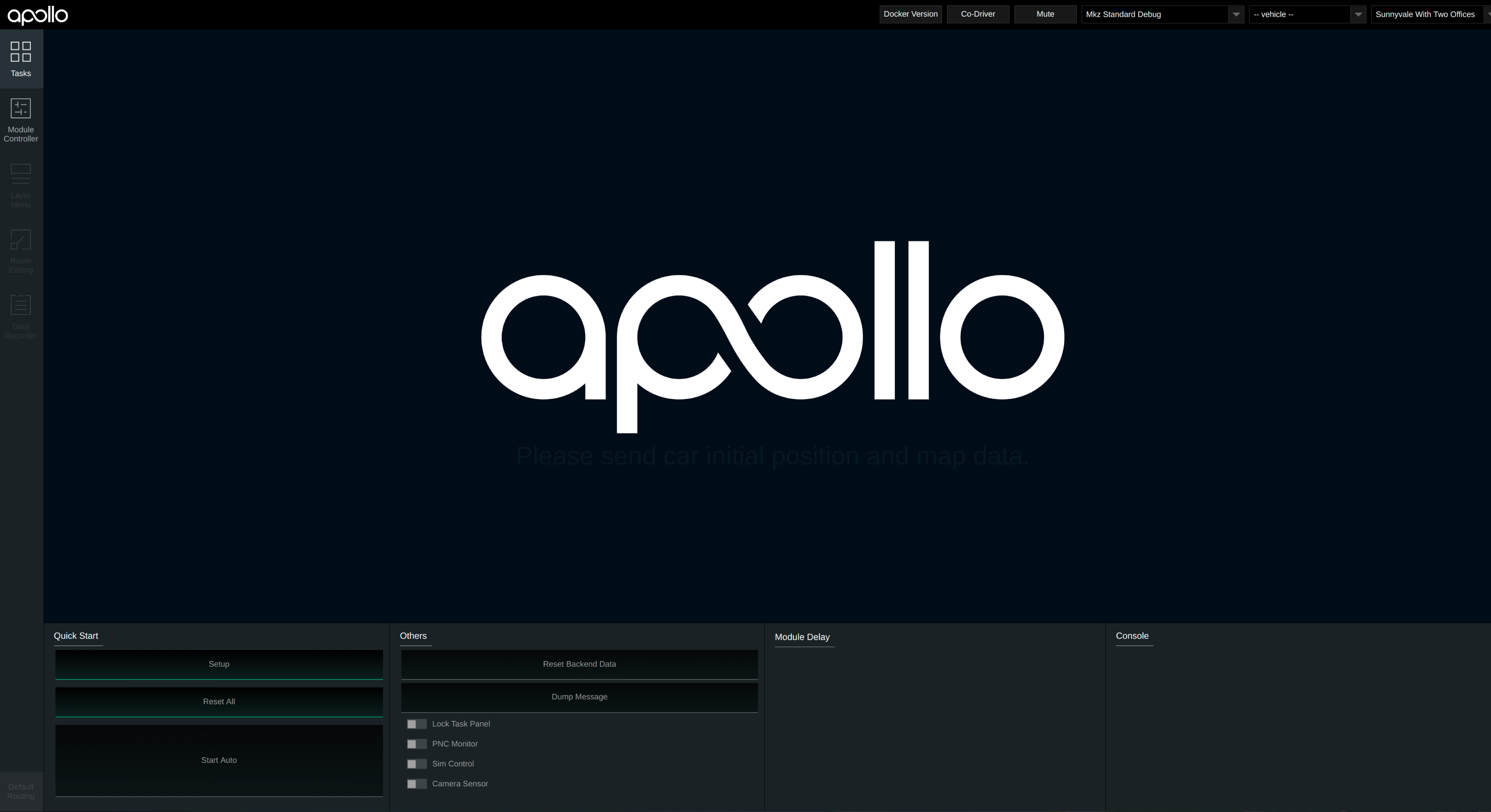Click the Apollo logo
The image size is (1491, 812).
[37, 15]
